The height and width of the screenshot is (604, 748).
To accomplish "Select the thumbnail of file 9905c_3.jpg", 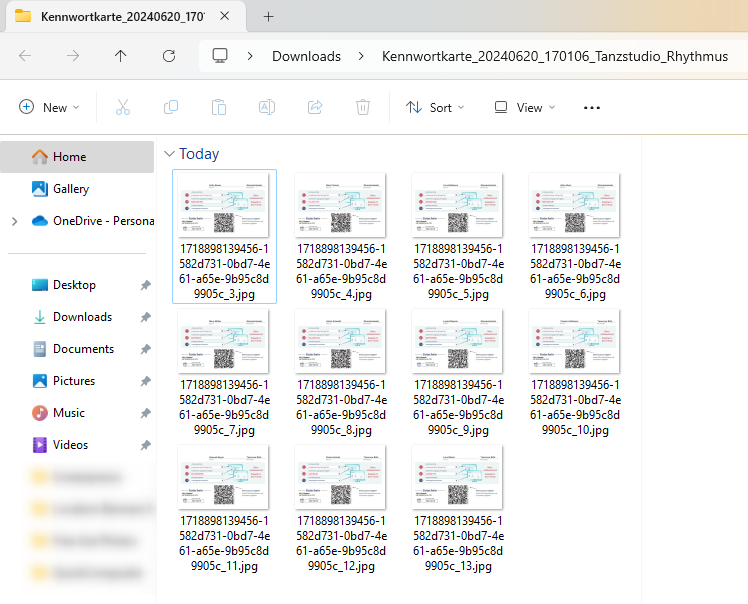I will click(x=223, y=205).
